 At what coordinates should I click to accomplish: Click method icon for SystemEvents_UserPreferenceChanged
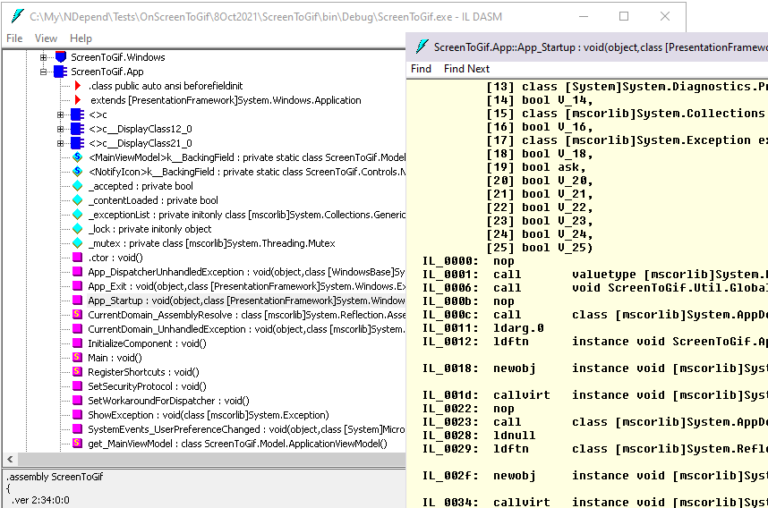click(x=77, y=429)
